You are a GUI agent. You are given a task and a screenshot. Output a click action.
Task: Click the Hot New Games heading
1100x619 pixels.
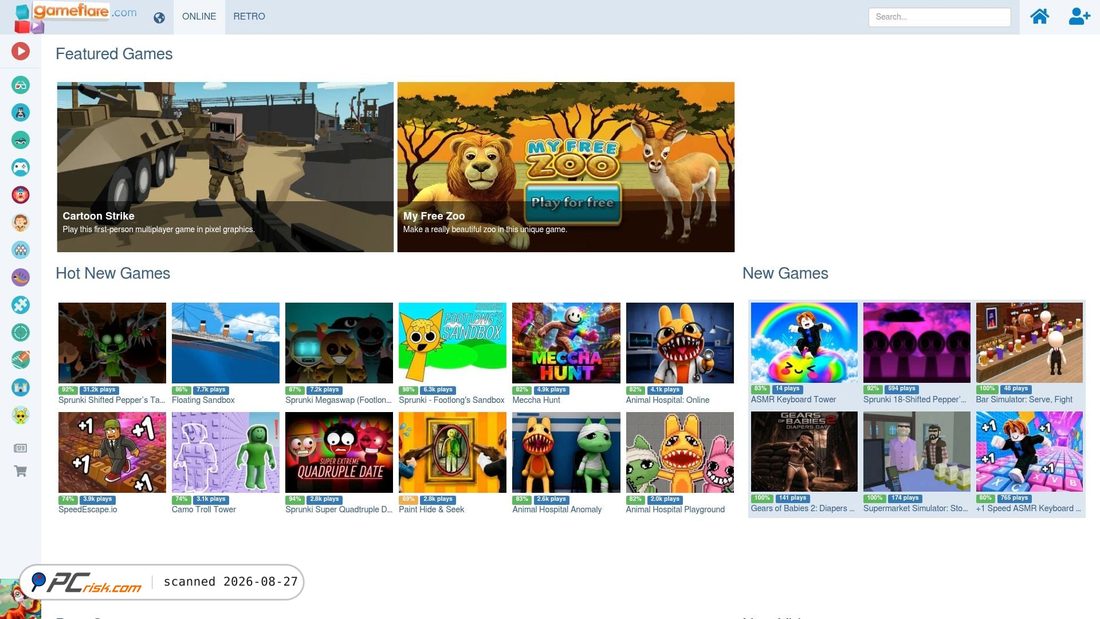[113, 274]
